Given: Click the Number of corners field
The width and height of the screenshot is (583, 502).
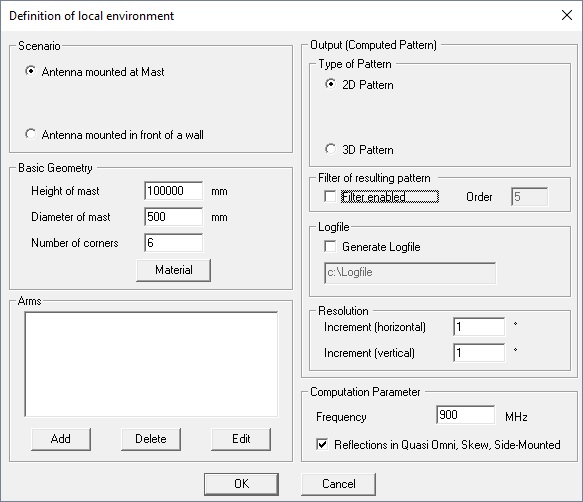Looking at the screenshot, I should click(x=174, y=243).
